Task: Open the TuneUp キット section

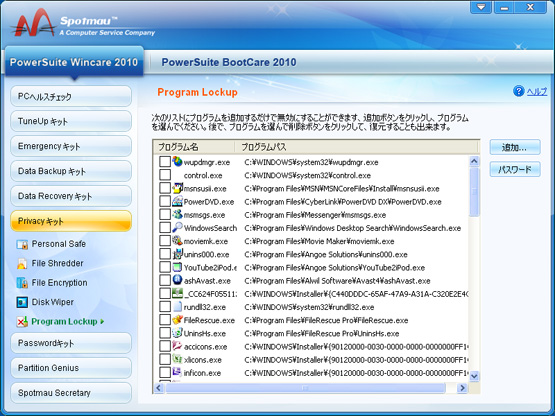Action: pos(71,121)
